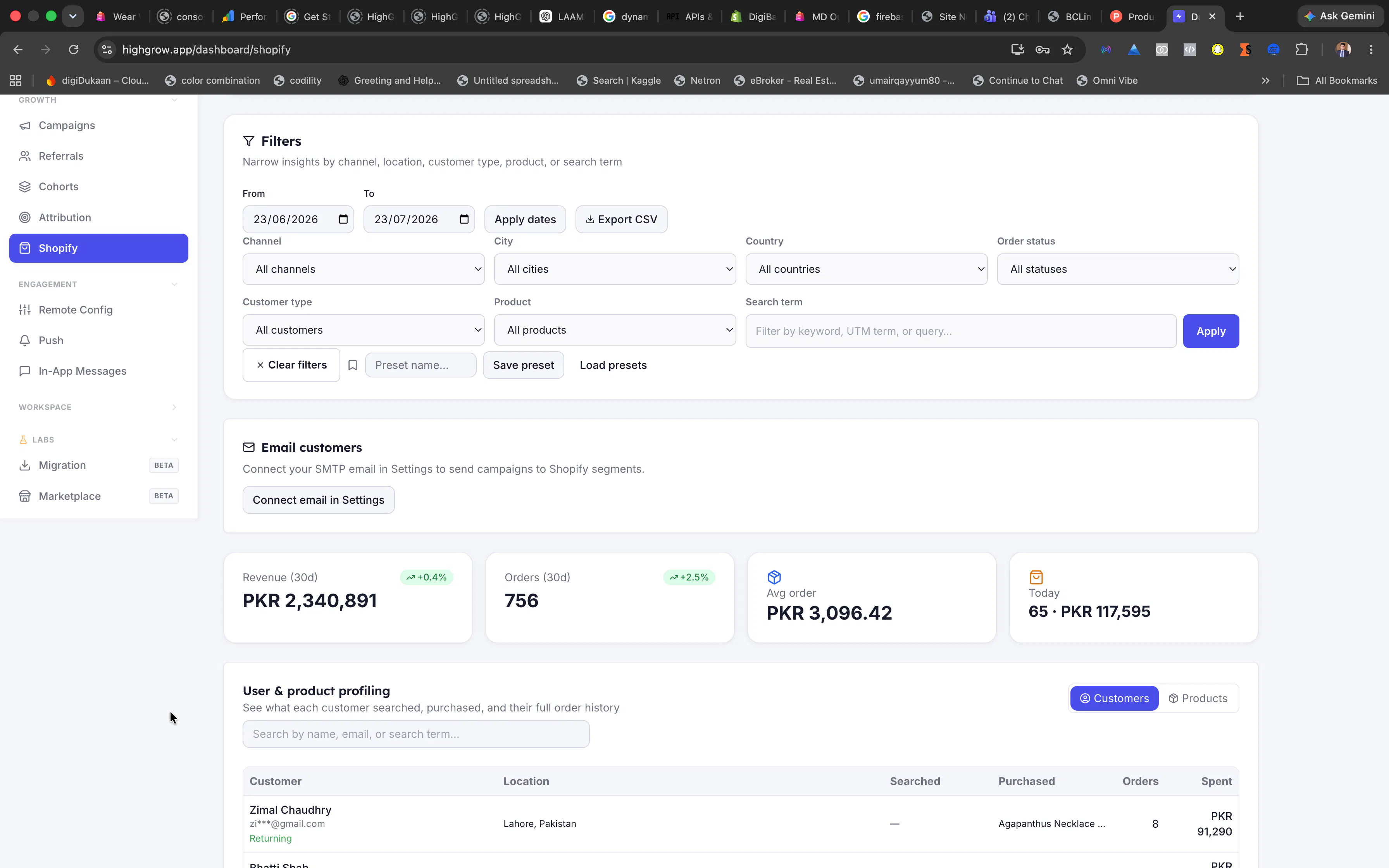Switch to the LAAM browser tab
1389x868 pixels.
pos(562,17)
